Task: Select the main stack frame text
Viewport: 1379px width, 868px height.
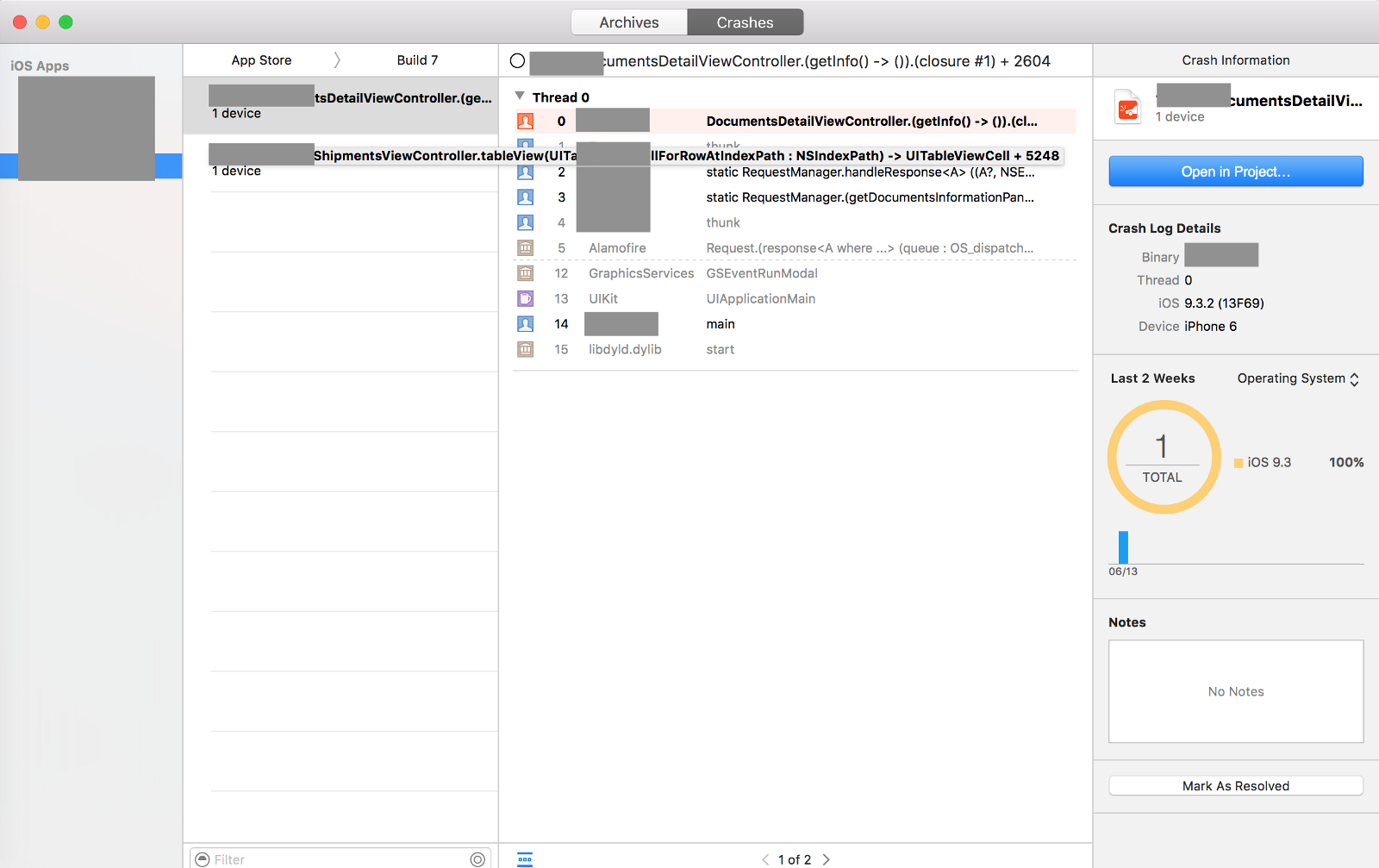Action: 721,324
